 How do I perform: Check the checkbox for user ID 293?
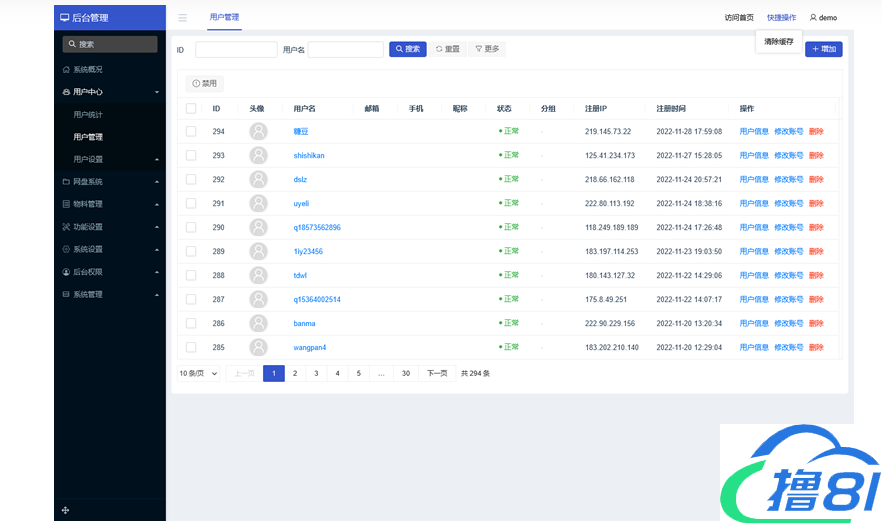coord(191,155)
